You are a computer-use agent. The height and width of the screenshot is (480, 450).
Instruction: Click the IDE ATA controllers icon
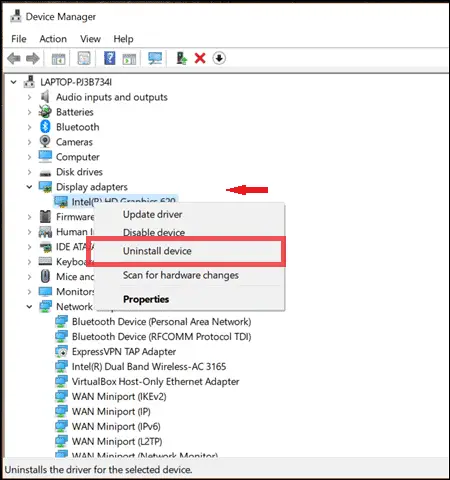(46, 247)
